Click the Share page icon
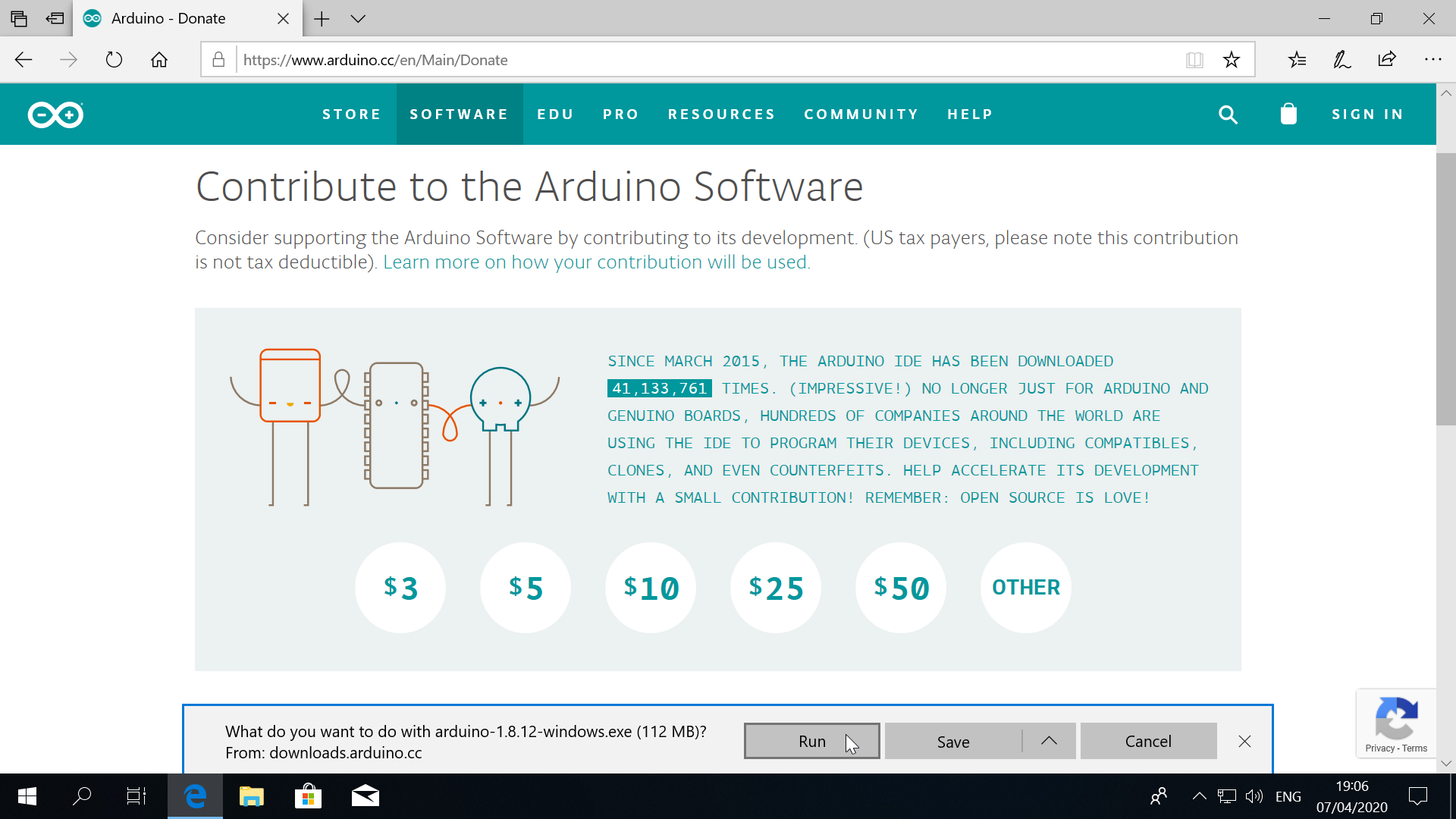 [1387, 60]
